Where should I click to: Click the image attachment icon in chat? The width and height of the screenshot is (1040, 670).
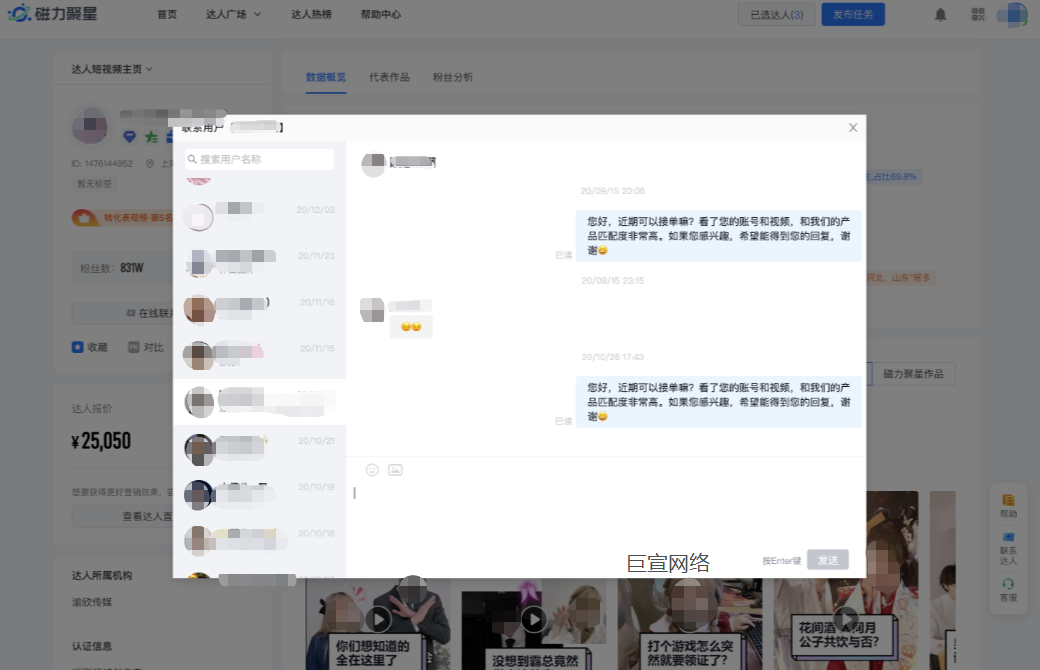coord(396,469)
